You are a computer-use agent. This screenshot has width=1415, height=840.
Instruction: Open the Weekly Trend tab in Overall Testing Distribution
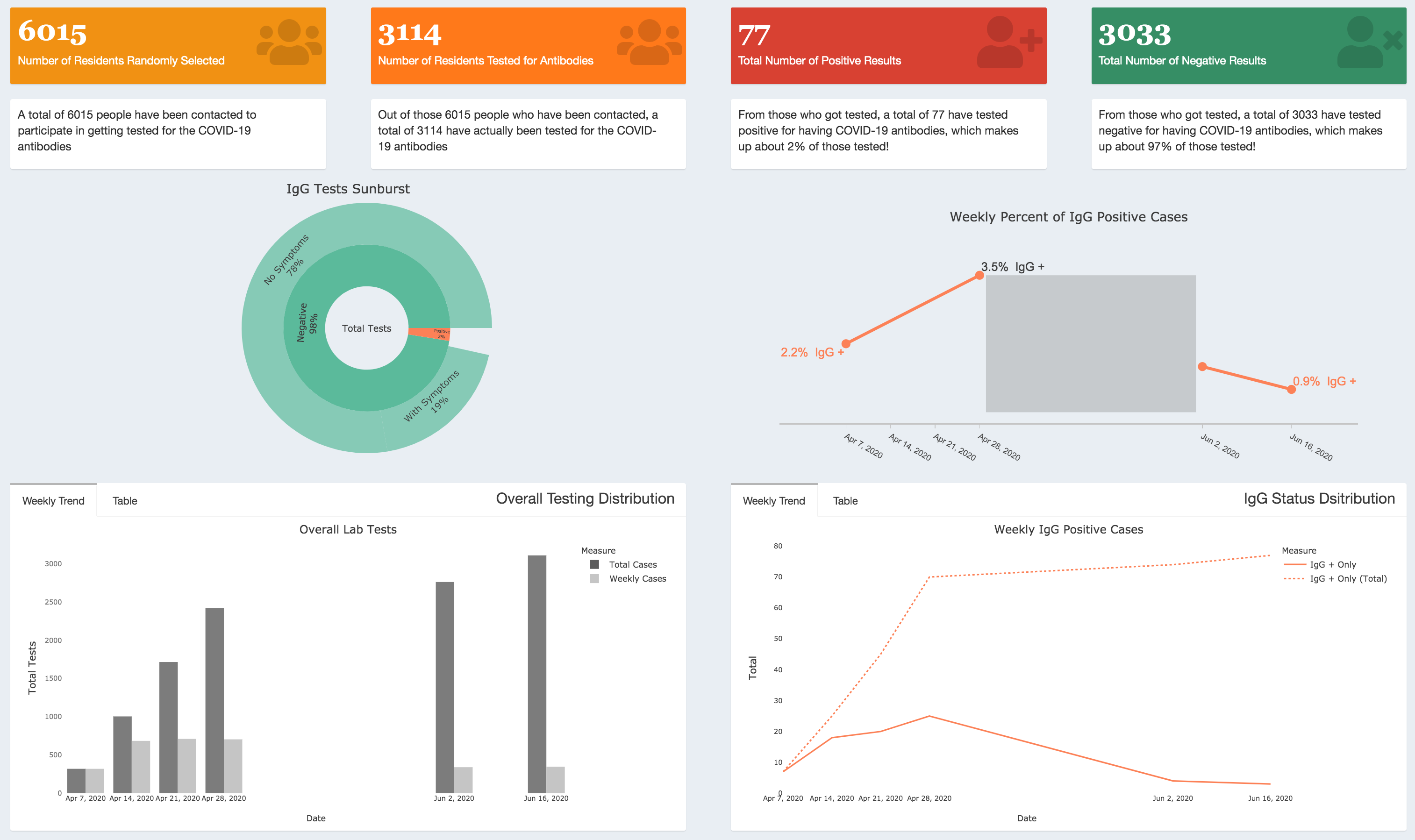click(53, 500)
